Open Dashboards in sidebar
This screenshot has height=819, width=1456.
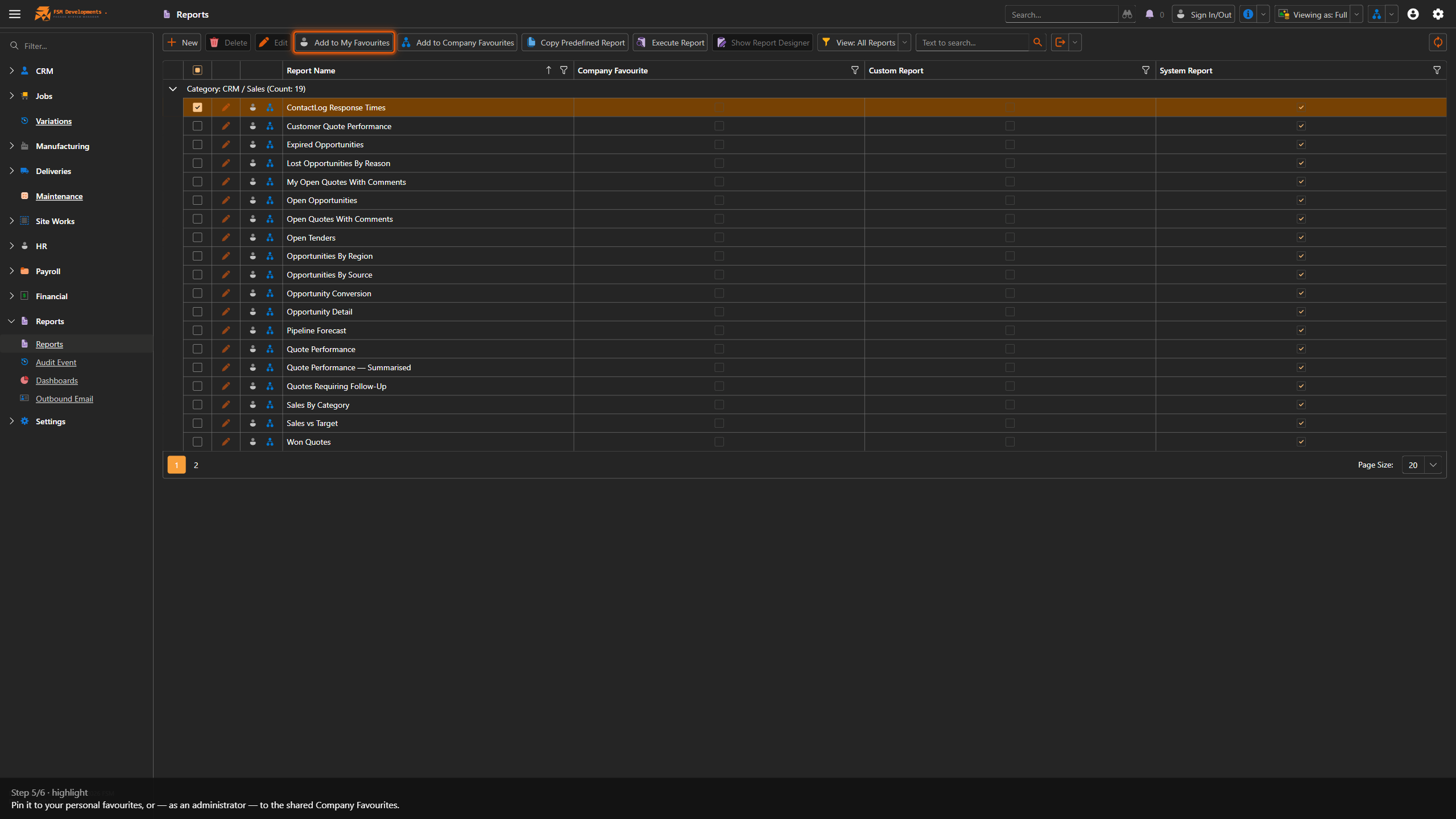(x=57, y=380)
